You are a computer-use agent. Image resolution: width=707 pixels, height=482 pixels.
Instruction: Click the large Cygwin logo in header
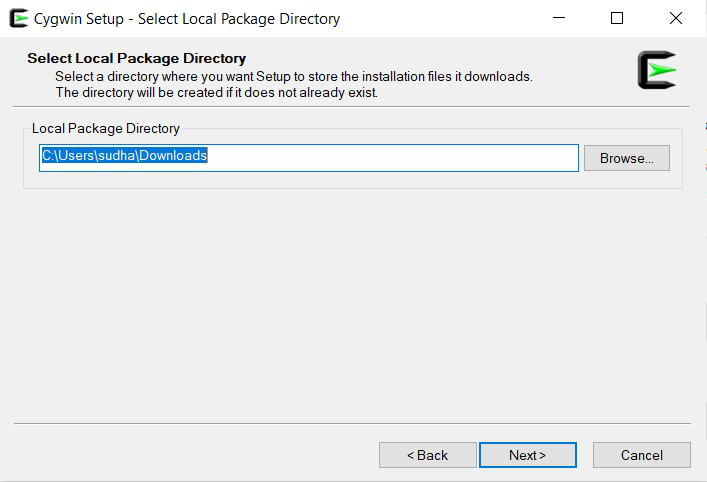[657, 70]
